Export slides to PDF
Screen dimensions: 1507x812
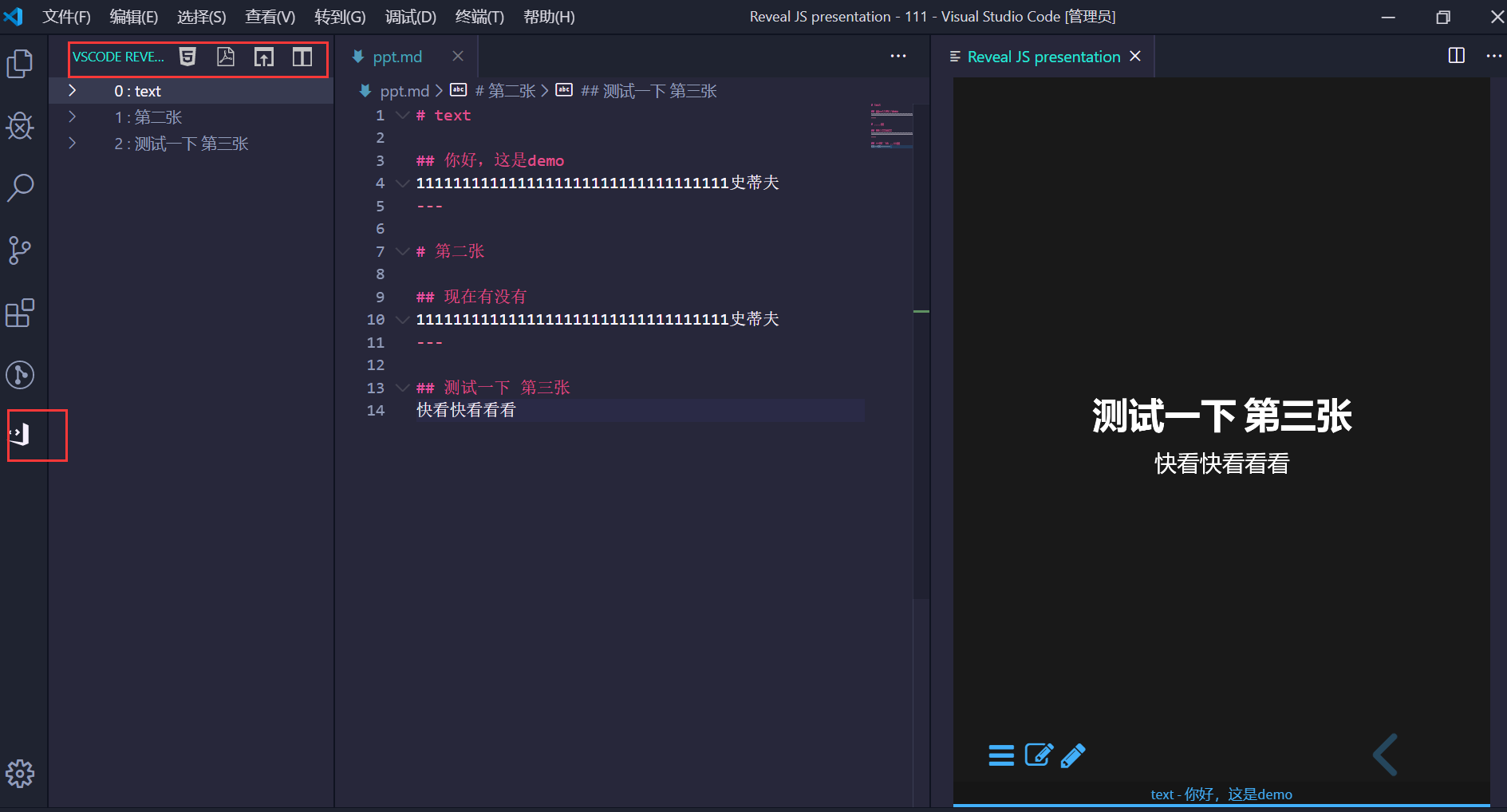[x=226, y=57]
